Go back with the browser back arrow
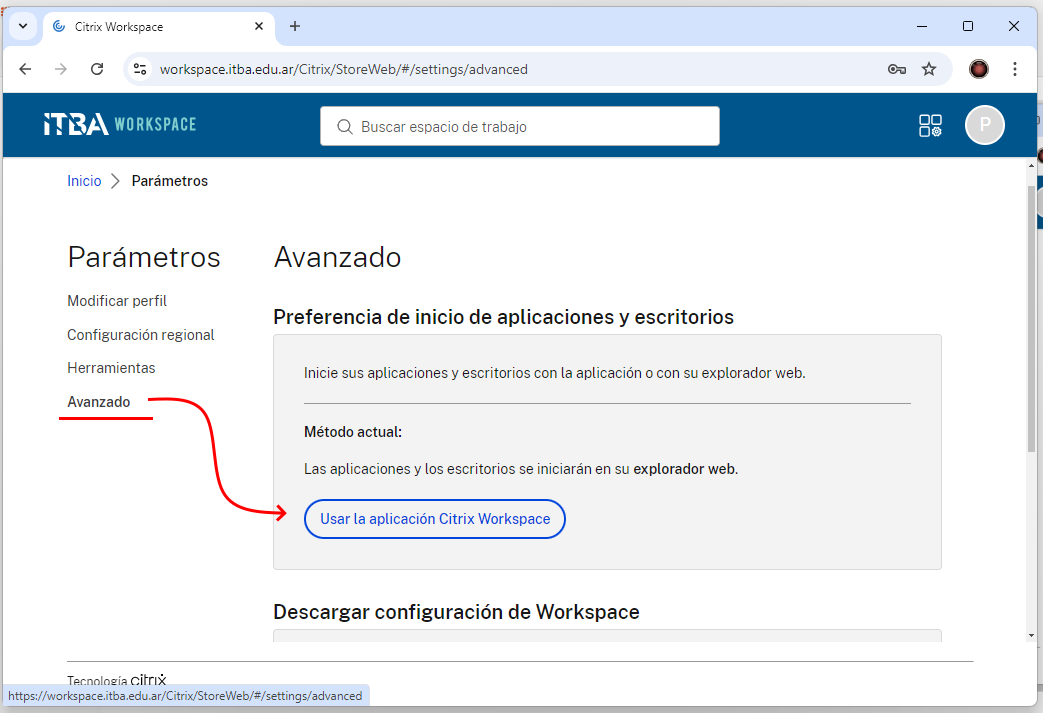Image resolution: width=1043 pixels, height=713 pixels. [x=26, y=69]
